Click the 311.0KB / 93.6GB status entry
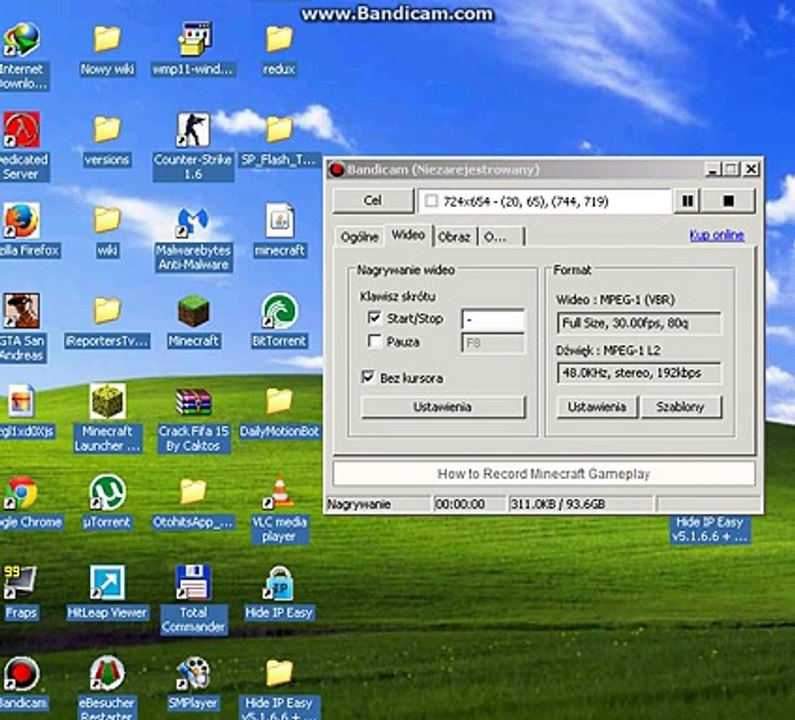This screenshot has width=795, height=720. tap(581, 504)
